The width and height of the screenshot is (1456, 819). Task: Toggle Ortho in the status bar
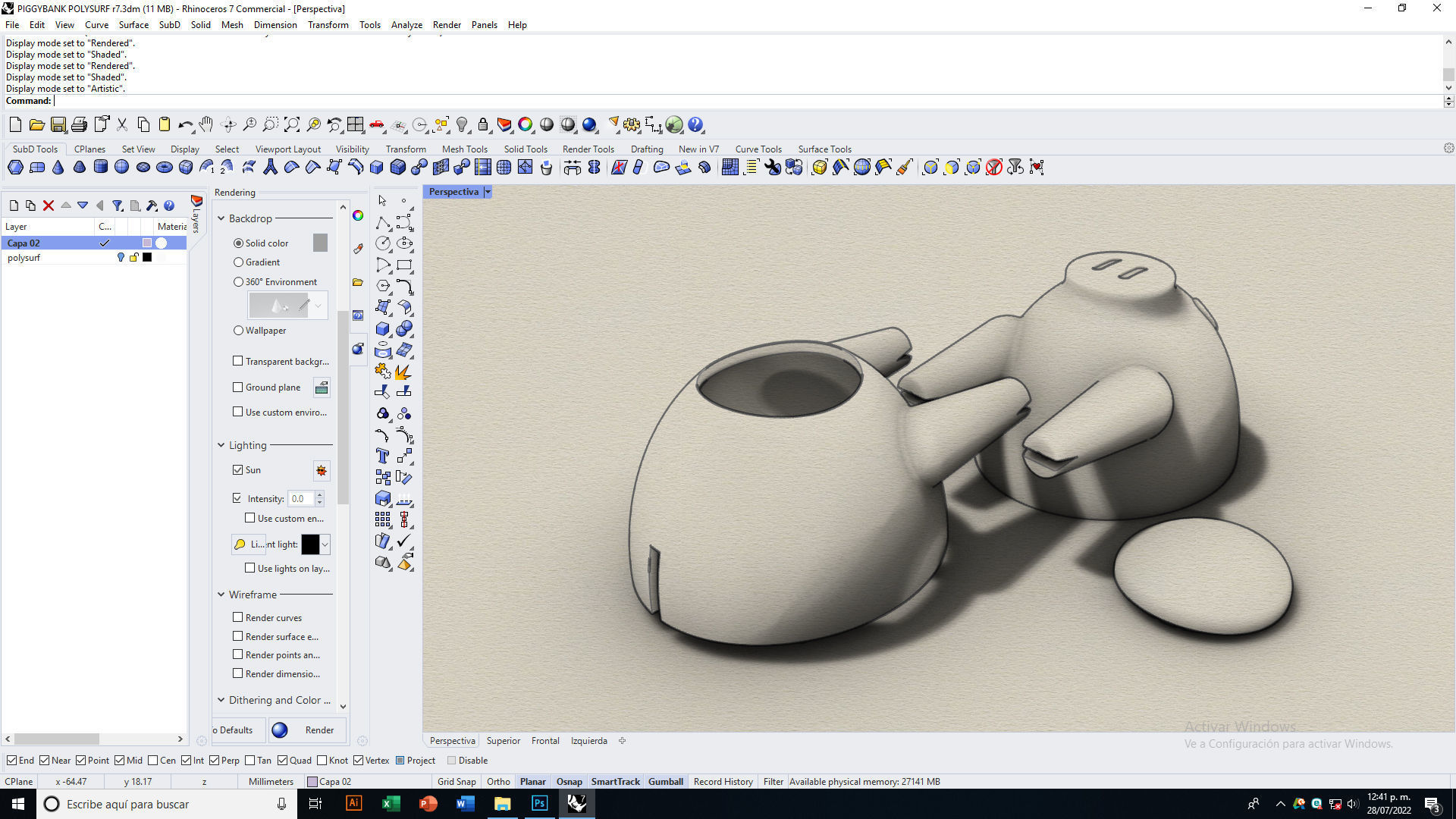click(498, 782)
